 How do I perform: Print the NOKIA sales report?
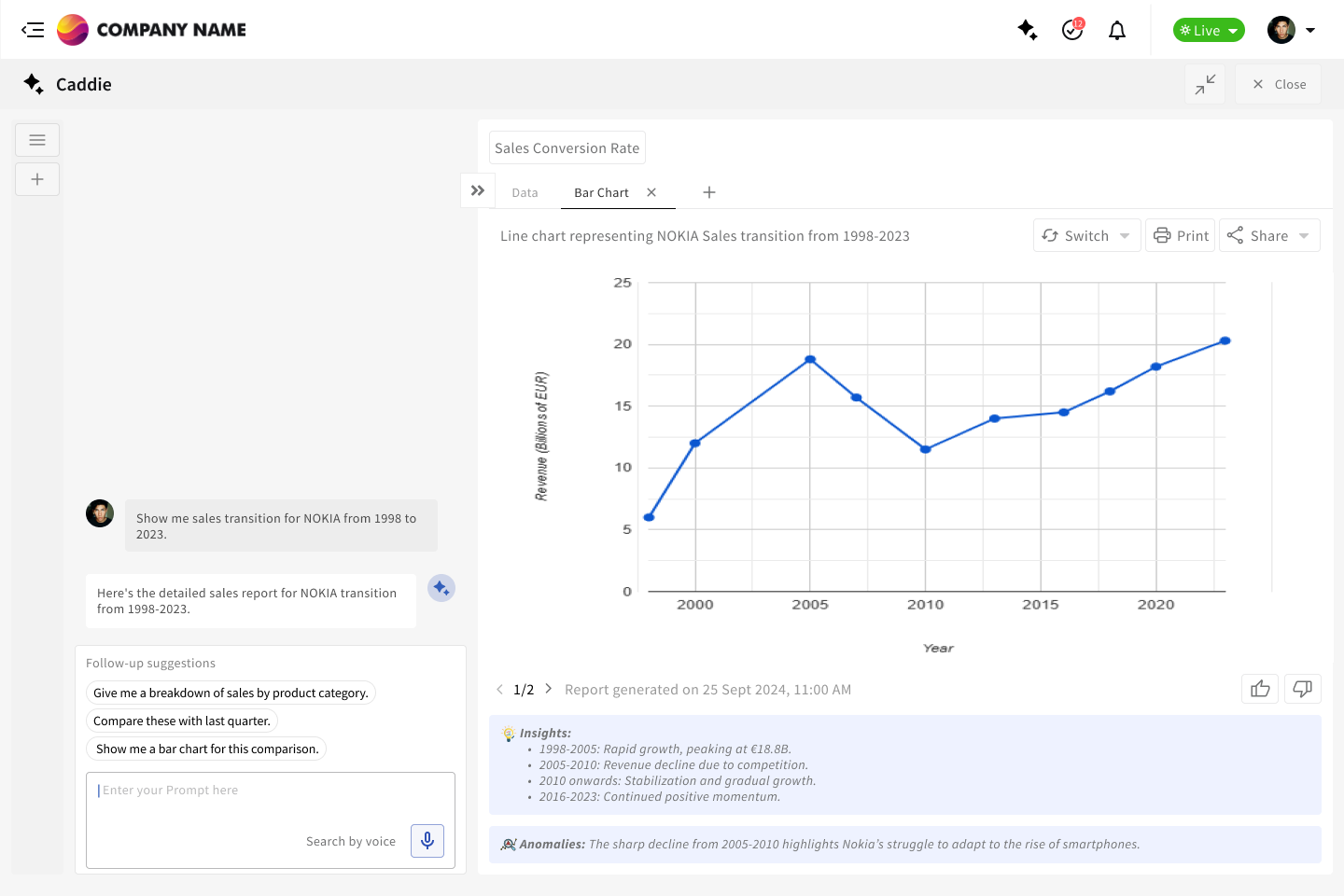(x=1180, y=235)
